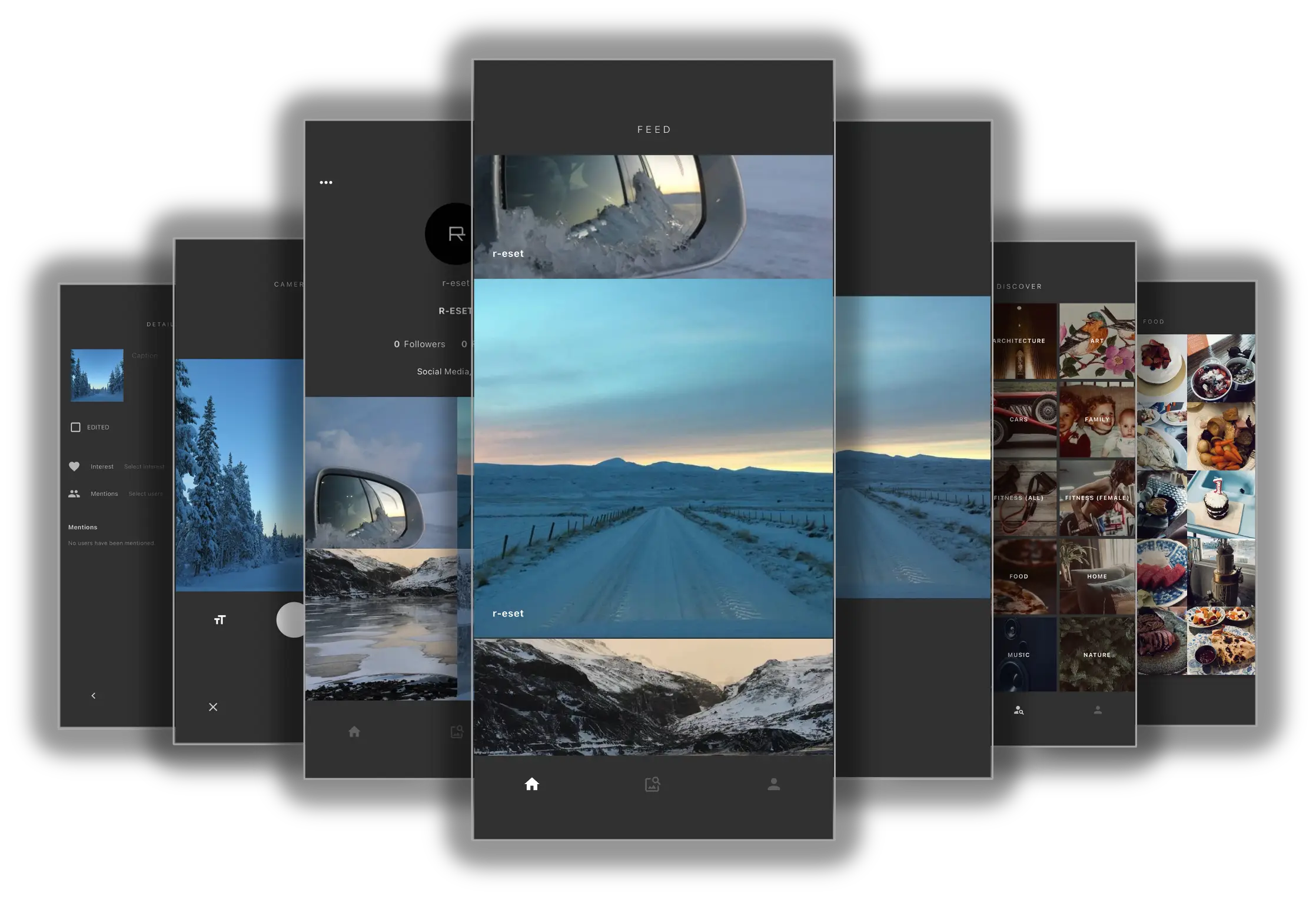
Task: Click the grey r-eset username on the profile screen
Action: pos(456,283)
